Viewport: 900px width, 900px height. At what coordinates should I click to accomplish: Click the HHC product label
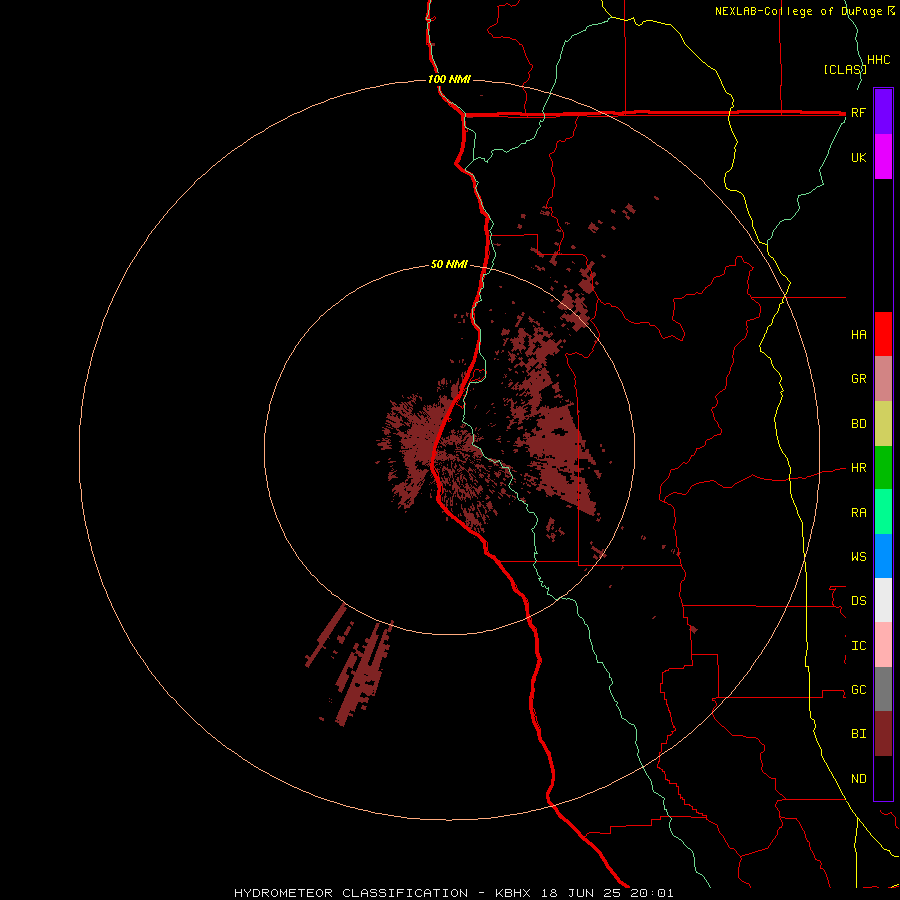coord(878,60)
